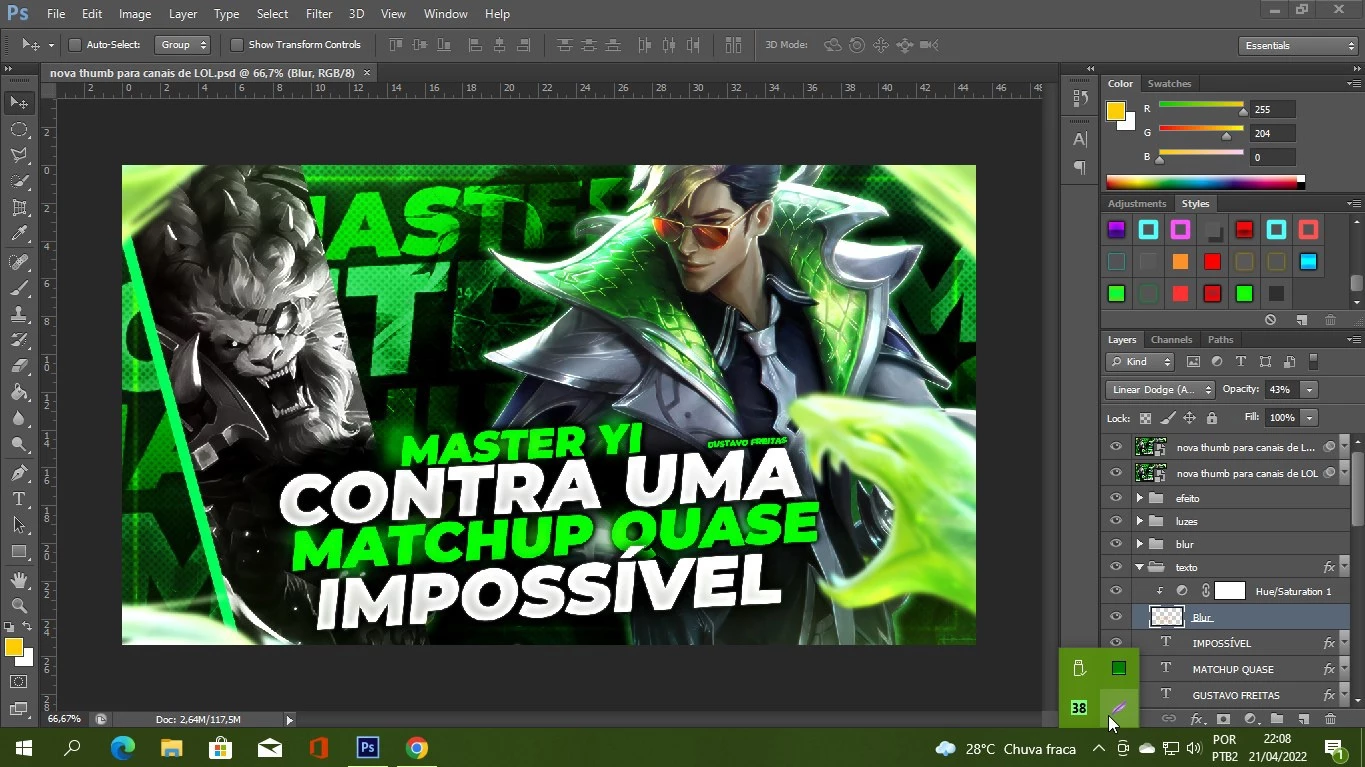
Task: Select the Path Selection tool
Action: [19, 525]
